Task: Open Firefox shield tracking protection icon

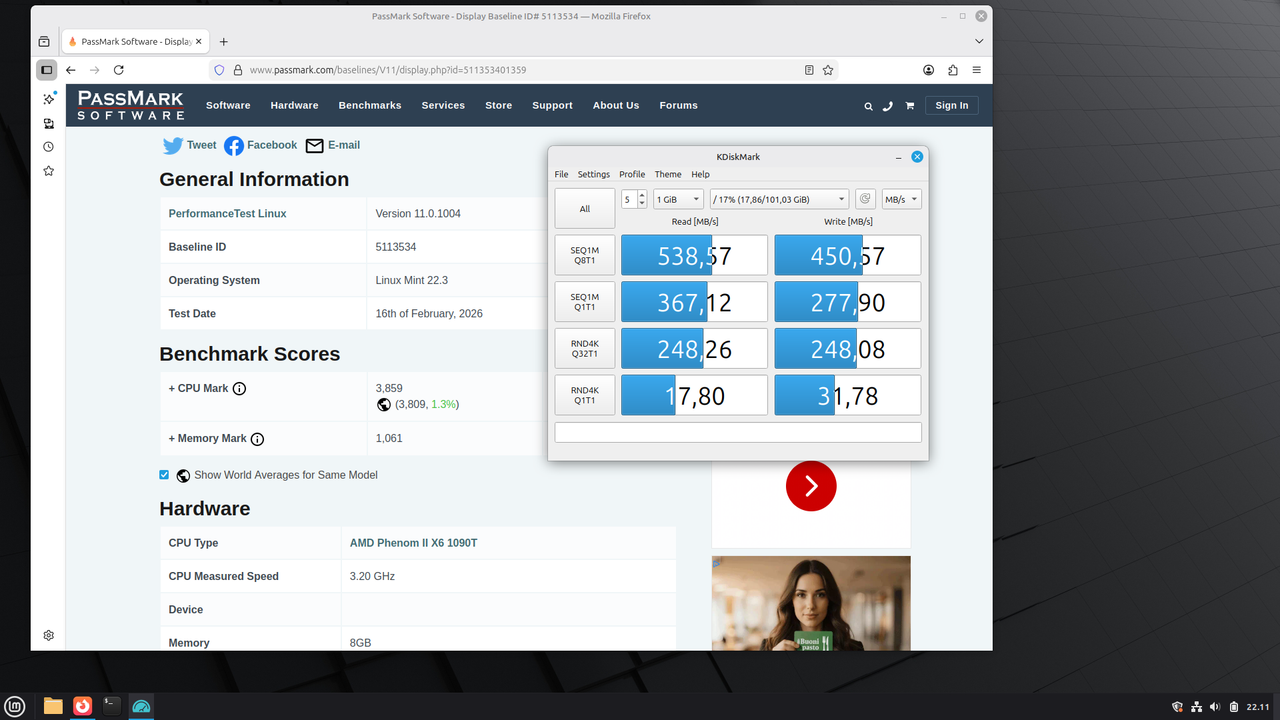Action: (x=219, y=70)
